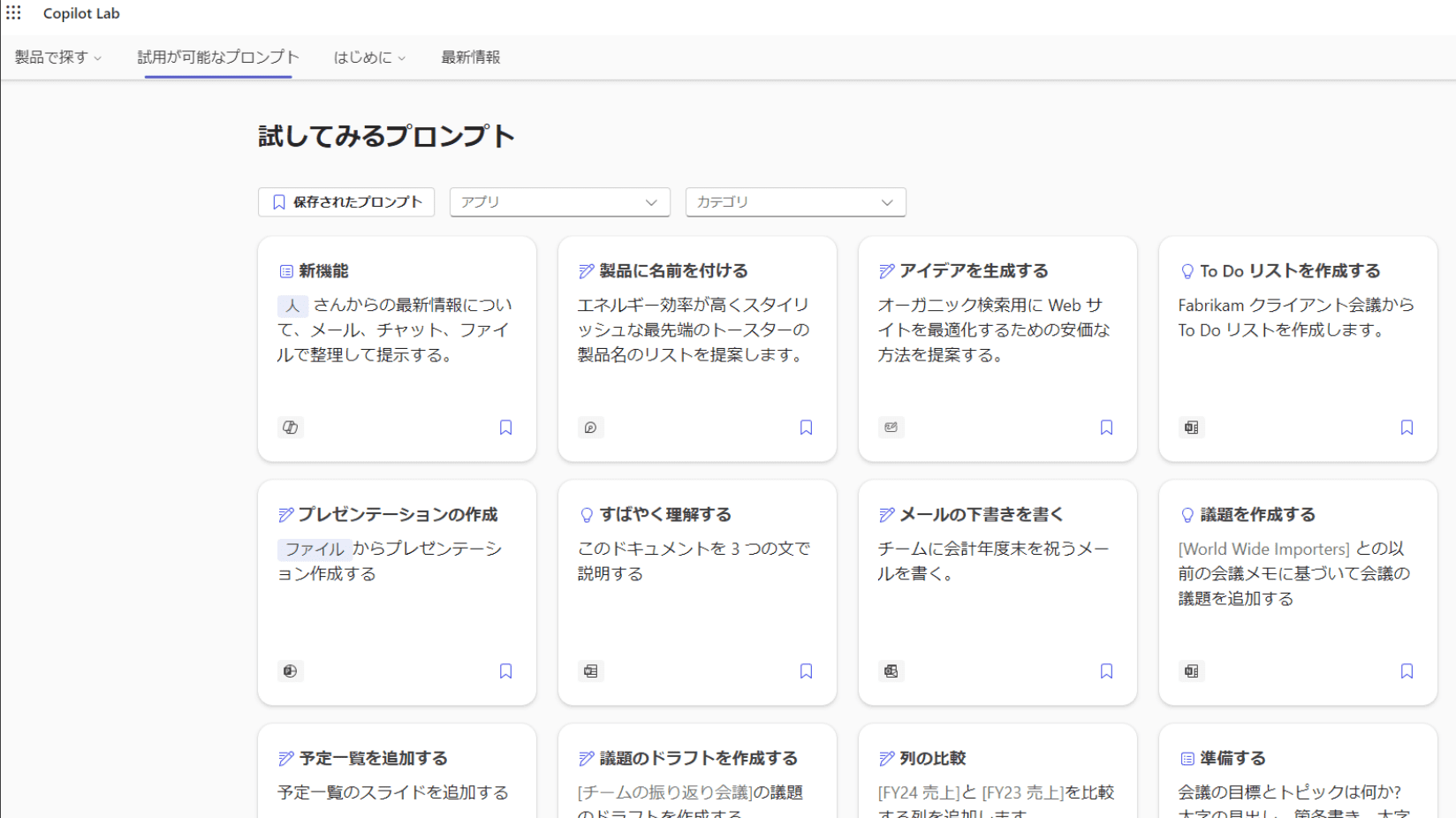
Task: Open the プレゼンテーションの作成 prompt title
Action: pos(398,515)
